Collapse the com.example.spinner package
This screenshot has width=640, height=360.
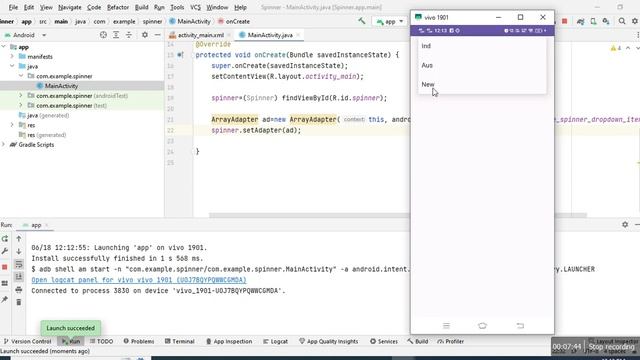21,76
